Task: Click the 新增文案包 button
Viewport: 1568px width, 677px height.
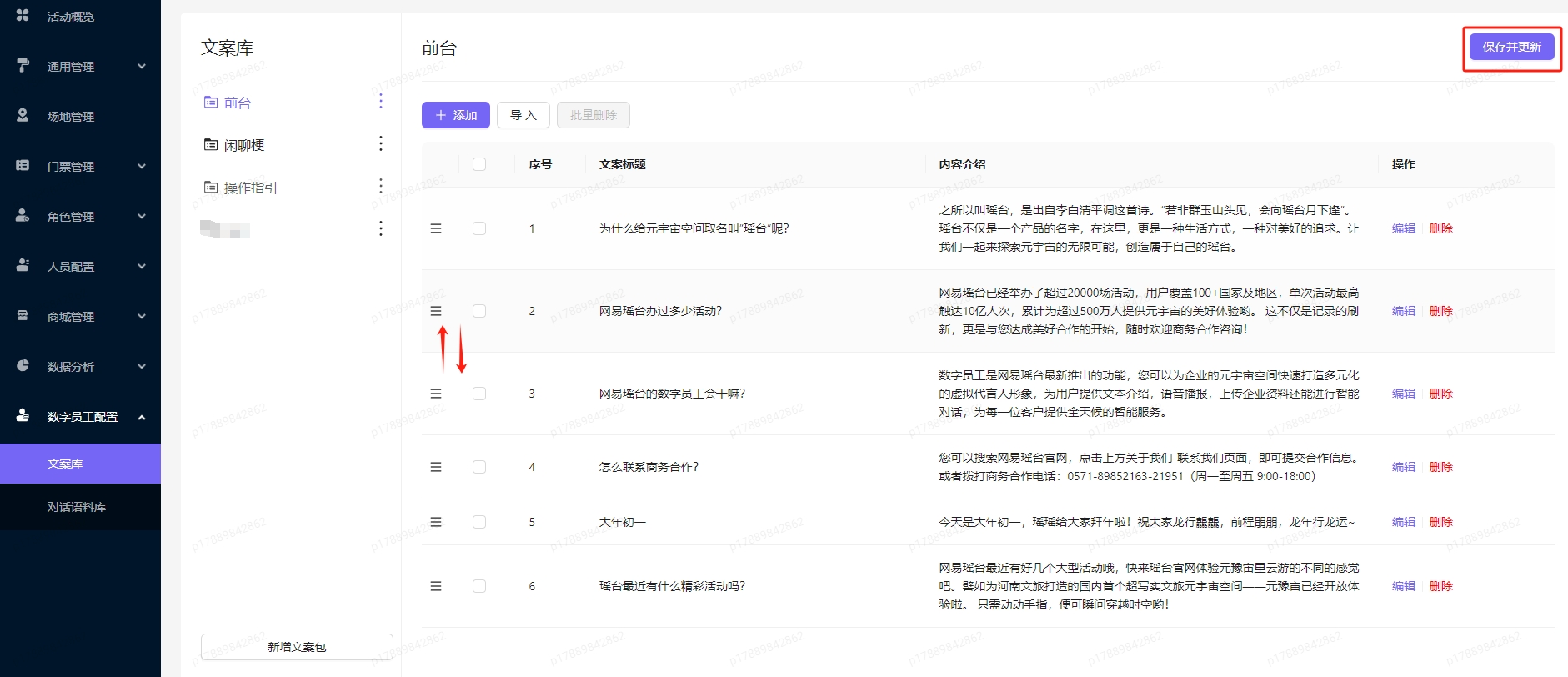Action: coord(297,647)
